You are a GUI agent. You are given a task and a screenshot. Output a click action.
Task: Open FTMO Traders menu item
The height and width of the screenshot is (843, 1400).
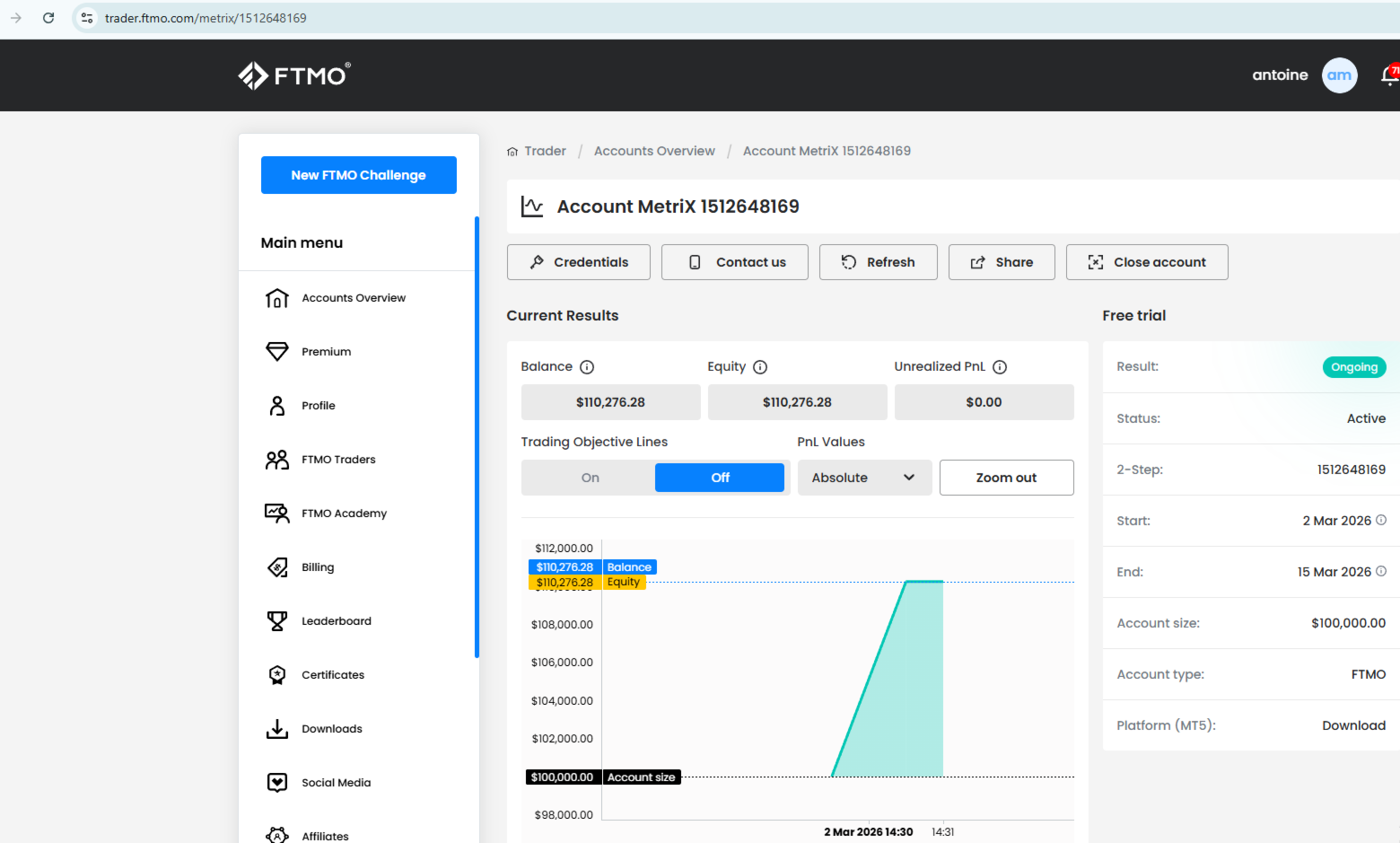[338, 460]
